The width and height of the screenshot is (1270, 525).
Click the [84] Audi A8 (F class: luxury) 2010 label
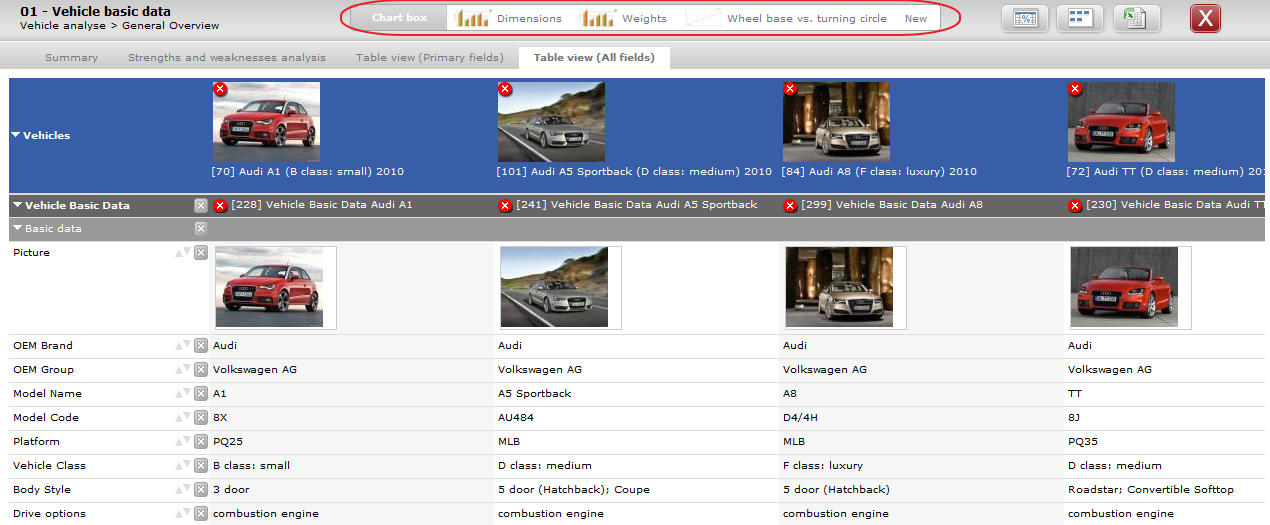click(x=879, y=172)
